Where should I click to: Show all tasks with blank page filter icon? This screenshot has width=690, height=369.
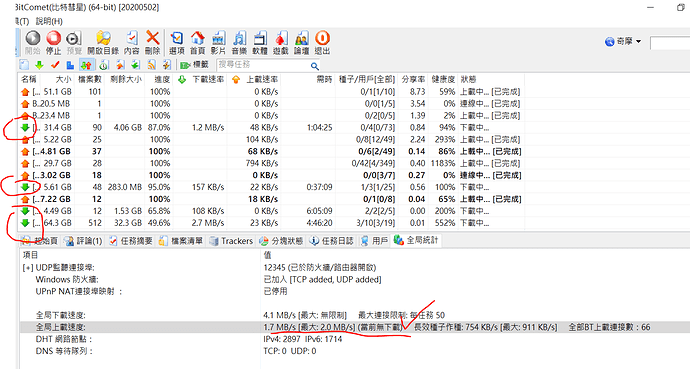(25, 65)
